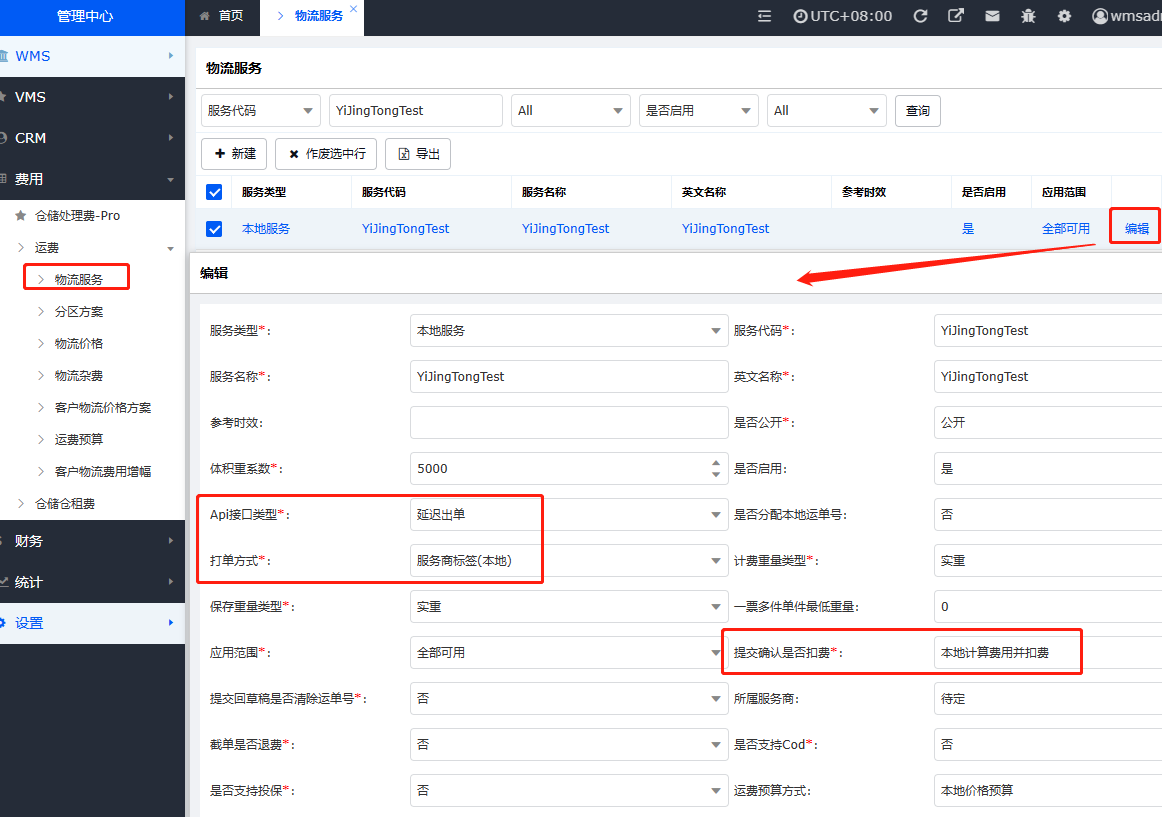Click the 参考时效 input field
The height and width of the screenshot is (817, 1162).
point(569,423)
